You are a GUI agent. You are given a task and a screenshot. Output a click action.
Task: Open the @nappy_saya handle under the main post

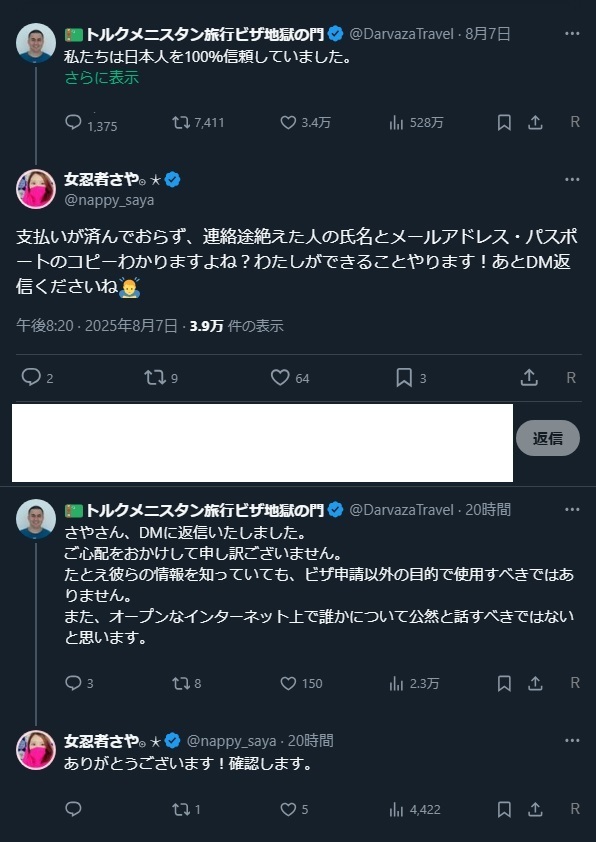(109, 200)
